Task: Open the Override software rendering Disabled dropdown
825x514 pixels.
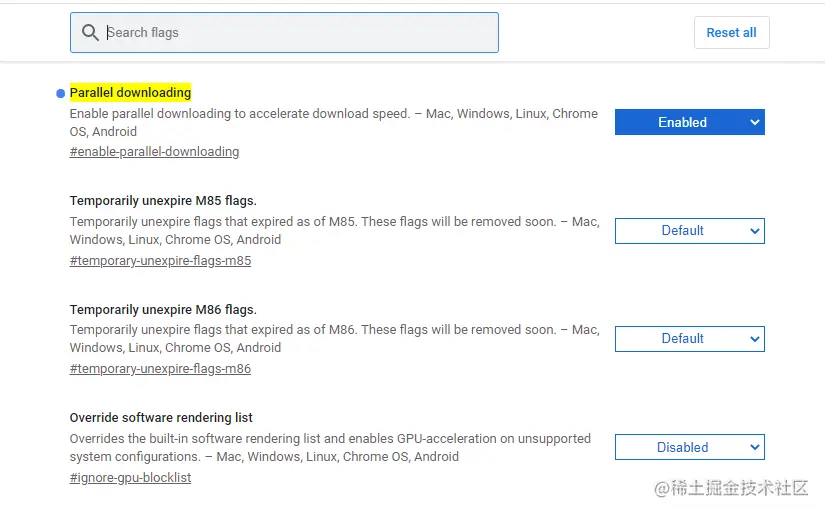Action: point(689,447)
